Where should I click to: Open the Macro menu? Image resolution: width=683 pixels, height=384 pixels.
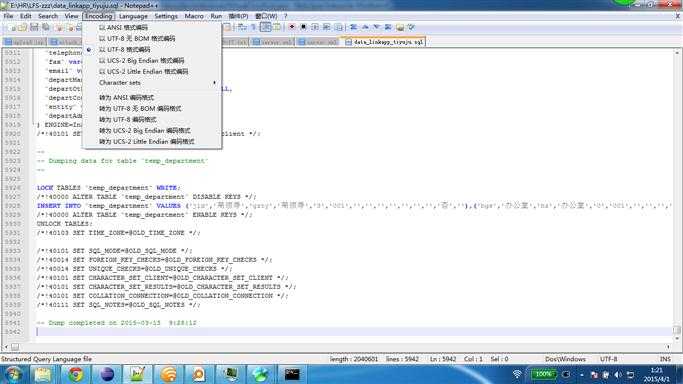194,16
